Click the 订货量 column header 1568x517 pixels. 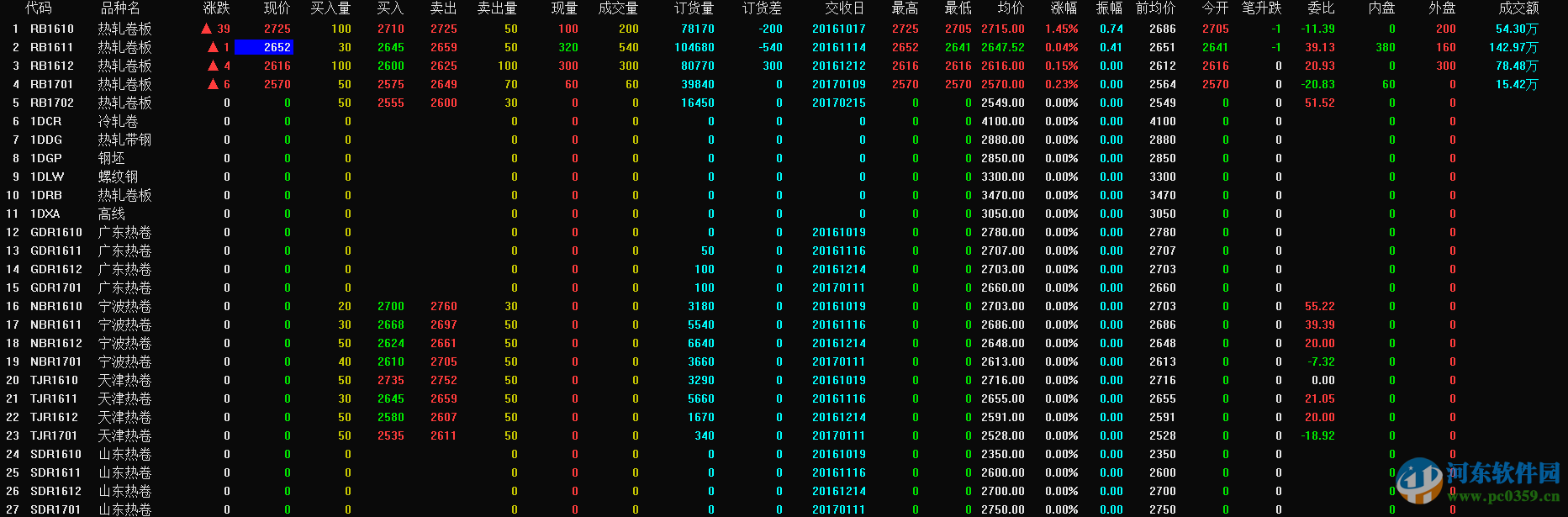(694, 8)
